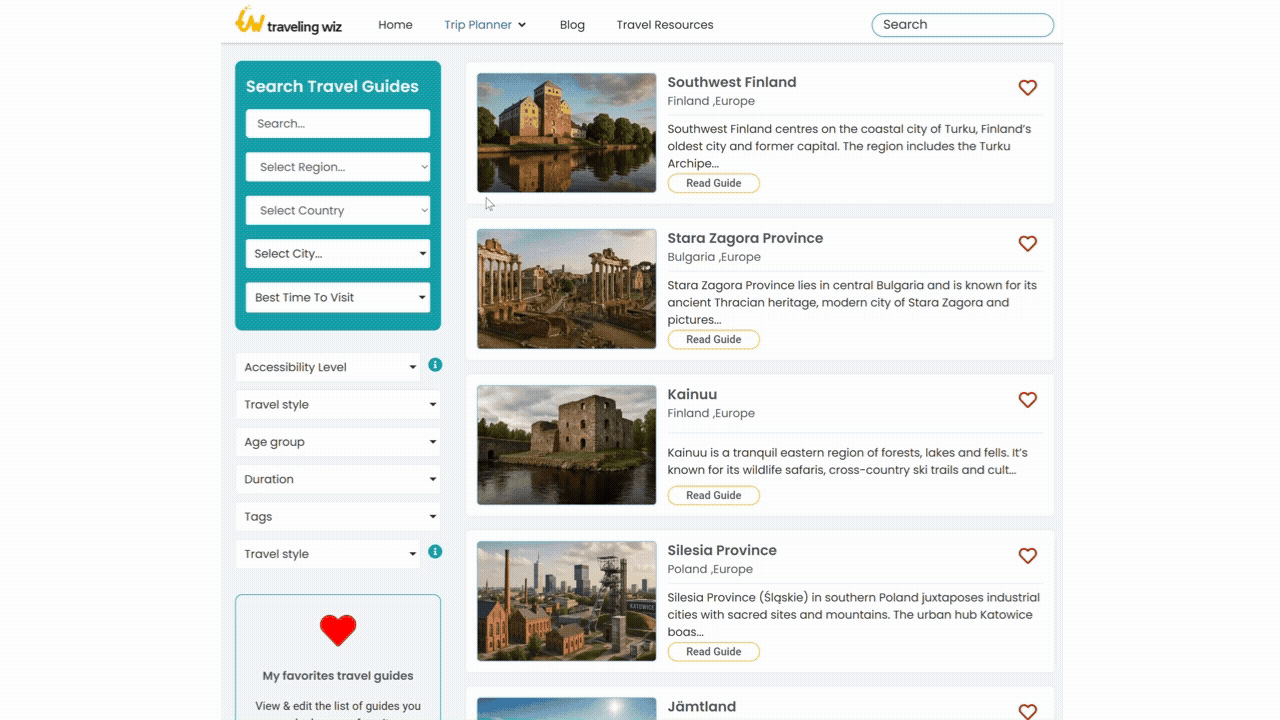The image size is (1280, 720).
Task: Open the Duration filter dropdown
Action: pos(337,478)
